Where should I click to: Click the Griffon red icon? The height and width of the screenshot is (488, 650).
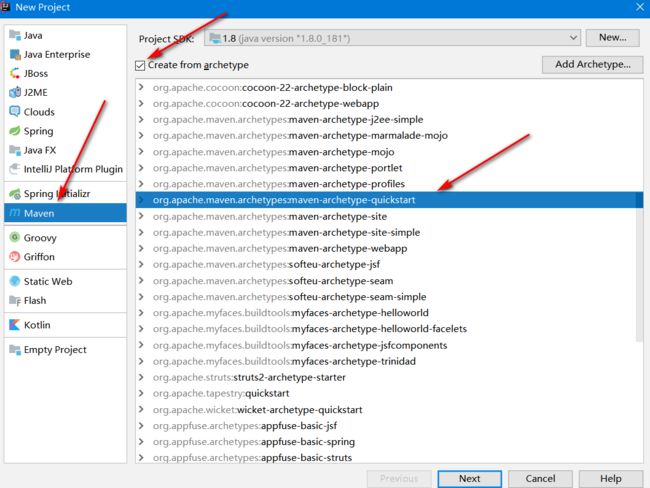[15, 257]
